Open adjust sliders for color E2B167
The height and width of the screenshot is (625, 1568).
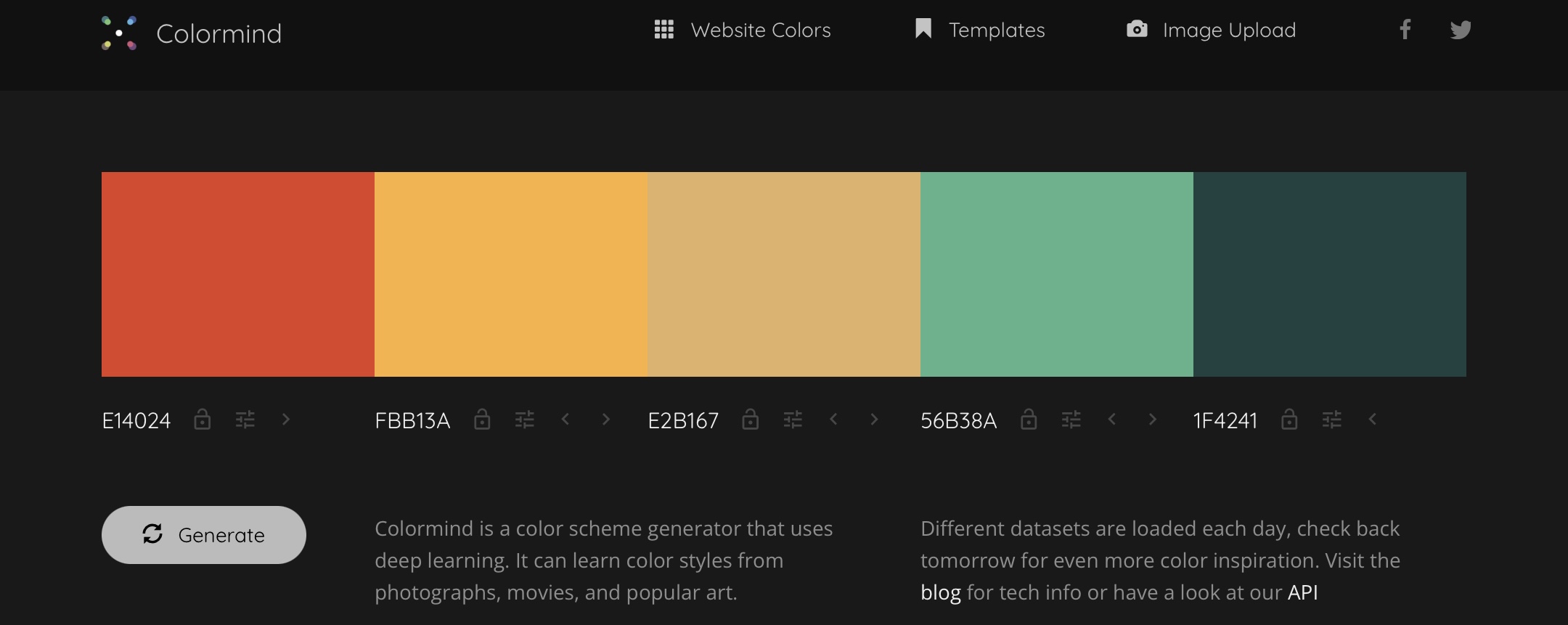click(793, 420)
